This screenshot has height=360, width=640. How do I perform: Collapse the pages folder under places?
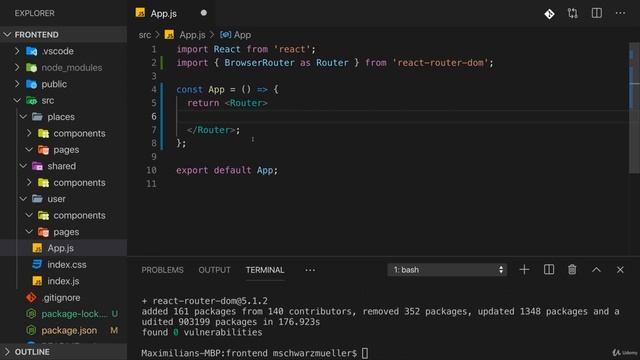(29, 150)
